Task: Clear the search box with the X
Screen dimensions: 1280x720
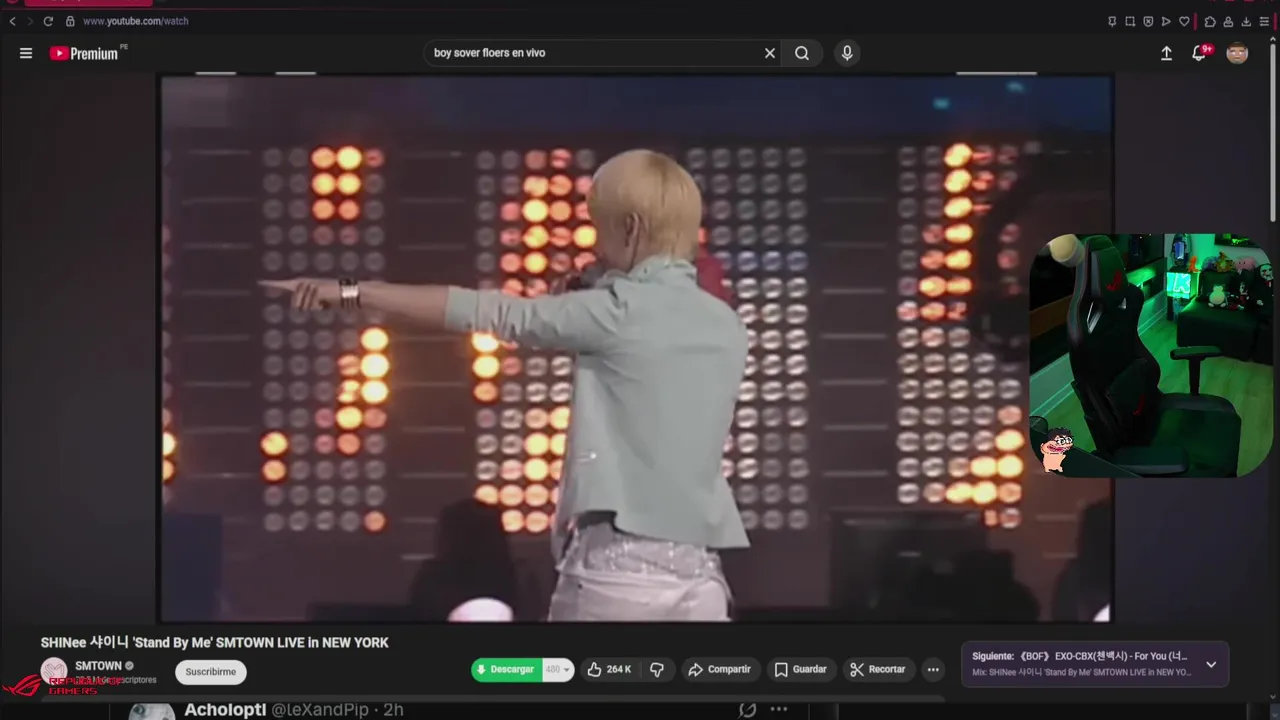Action: coord(770,53)
